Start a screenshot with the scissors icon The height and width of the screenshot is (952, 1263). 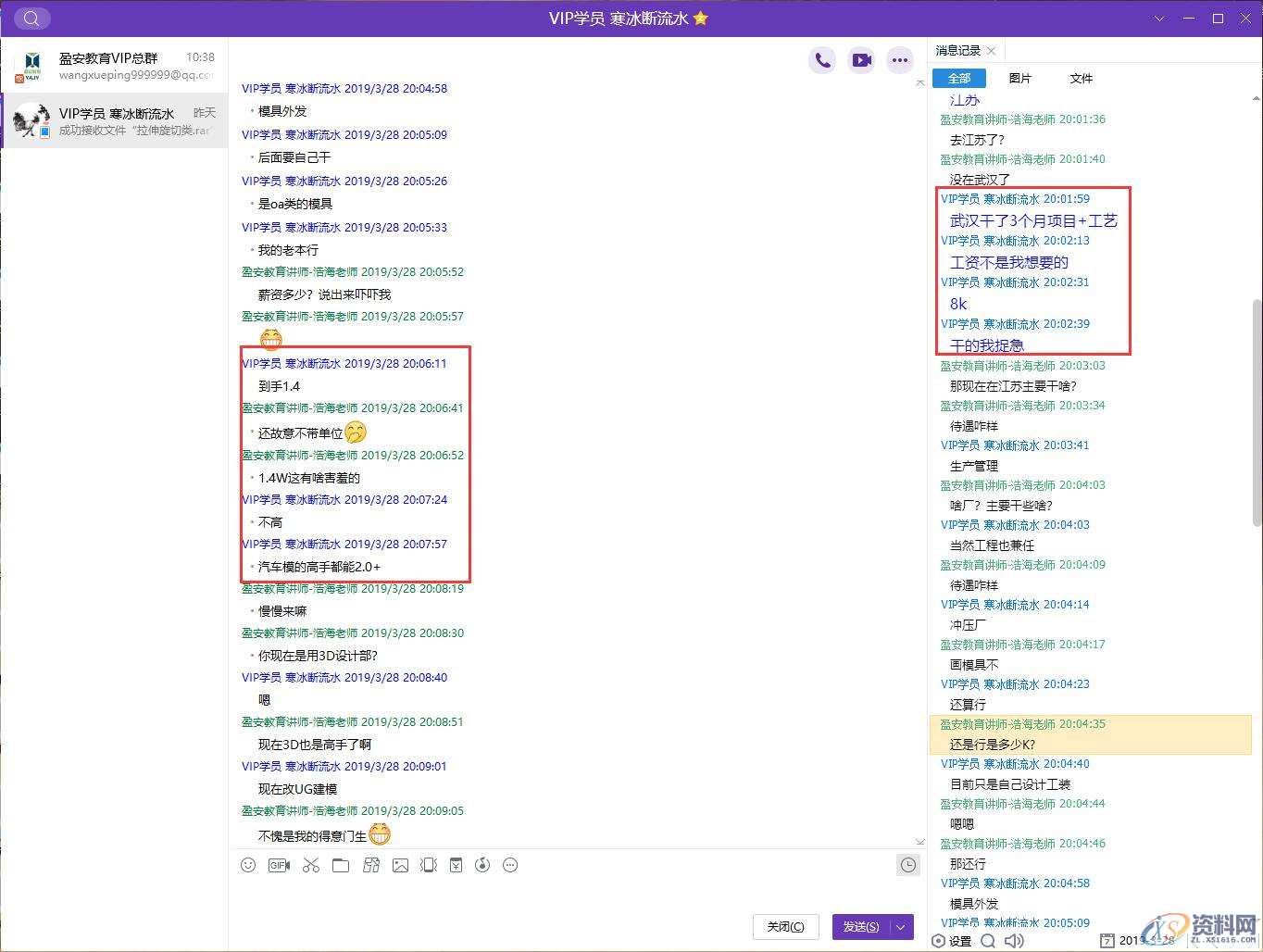click(x=310, y=865)
